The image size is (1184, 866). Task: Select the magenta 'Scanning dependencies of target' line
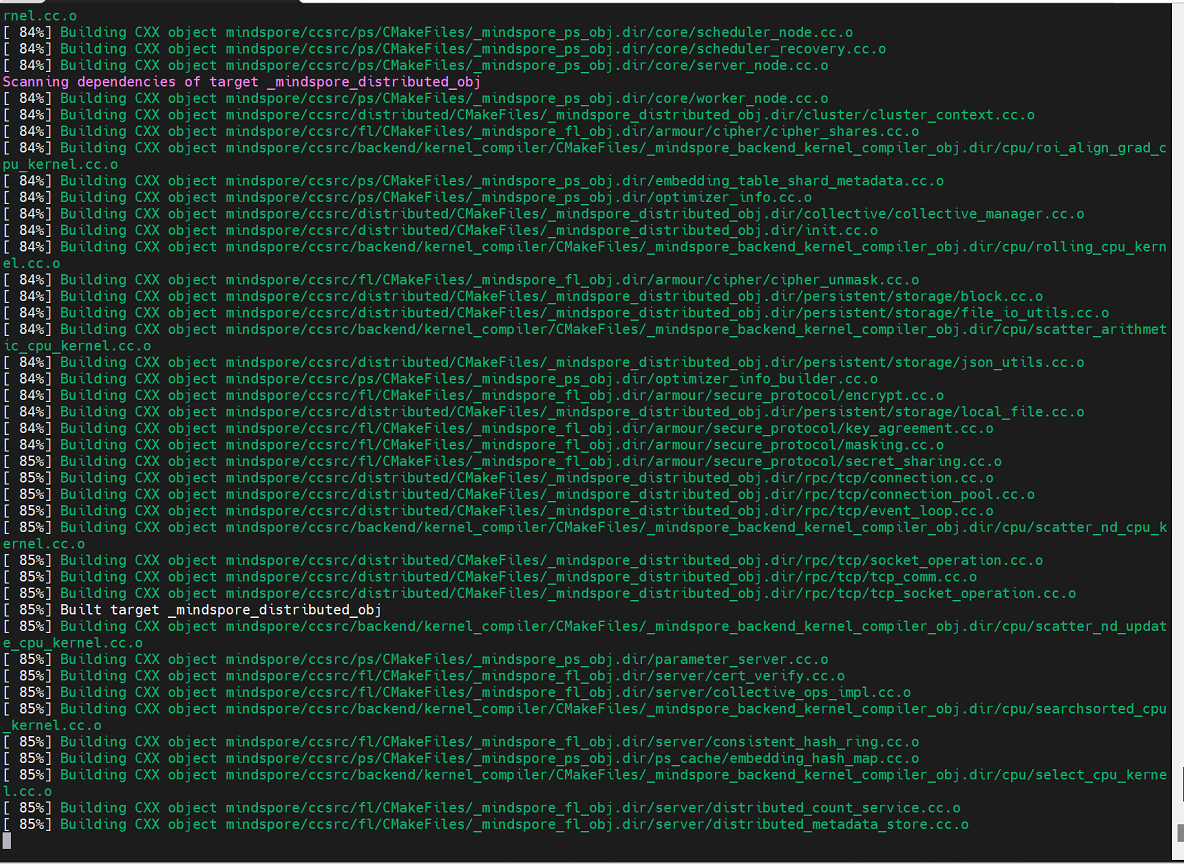[x=242, y=82]
